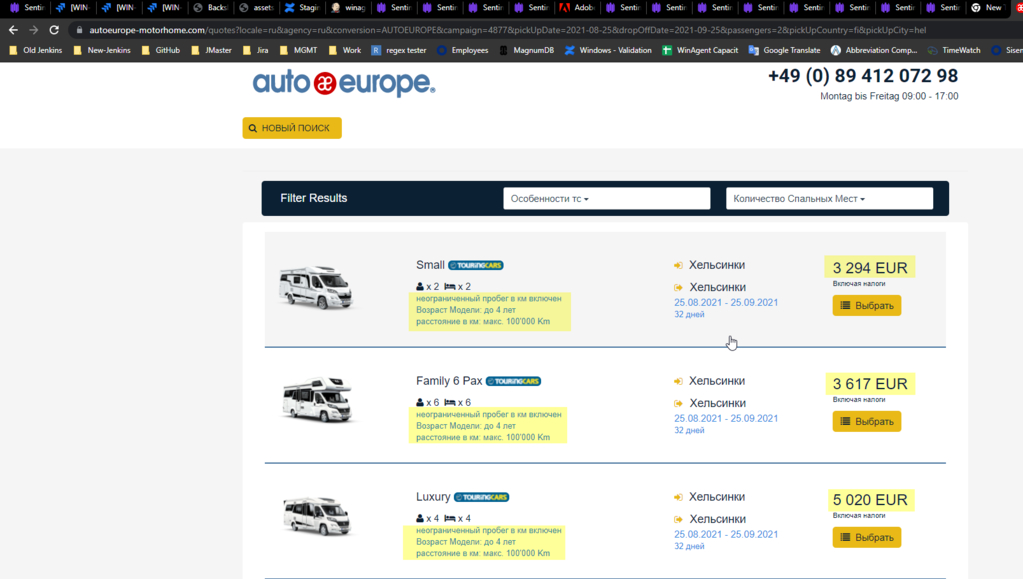Image resolution: width=1023 pixels, height=579 pixels.
Task: Click the Family 6 Pax vehicle title
Action: click(449, 381)
